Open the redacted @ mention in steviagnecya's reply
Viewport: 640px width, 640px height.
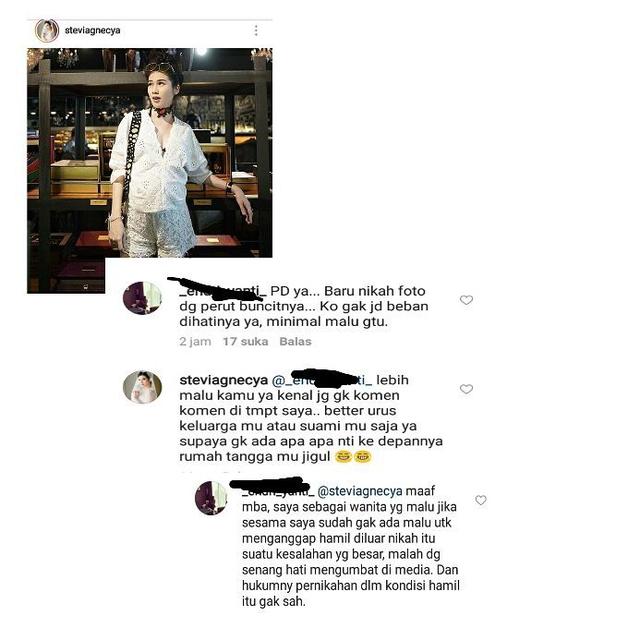point(322,380)
